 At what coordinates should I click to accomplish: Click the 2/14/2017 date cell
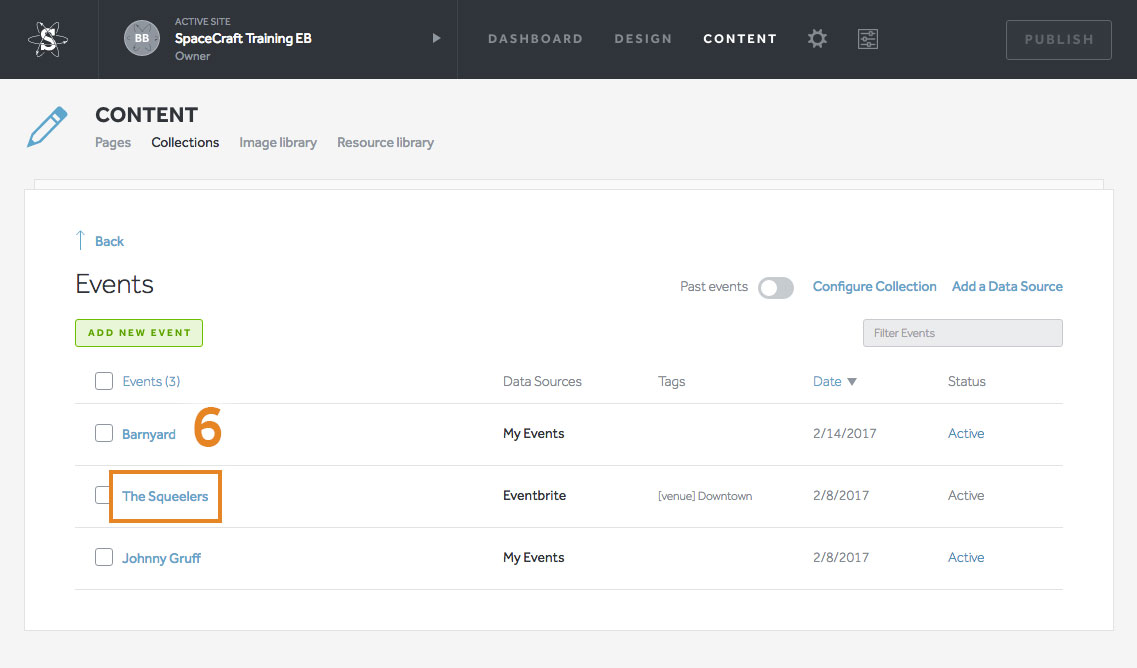click(844, 434)
